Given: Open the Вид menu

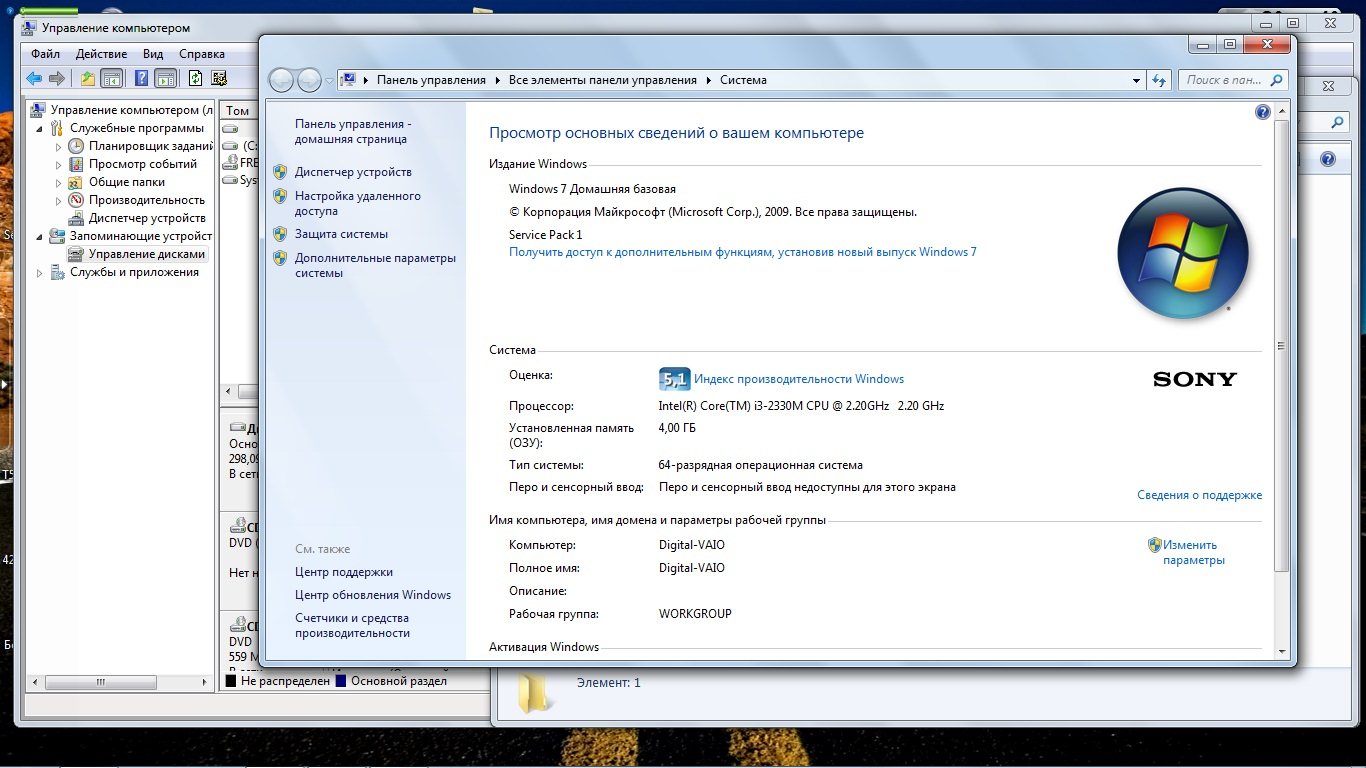Looking at the screenshot, I should 153,54.
